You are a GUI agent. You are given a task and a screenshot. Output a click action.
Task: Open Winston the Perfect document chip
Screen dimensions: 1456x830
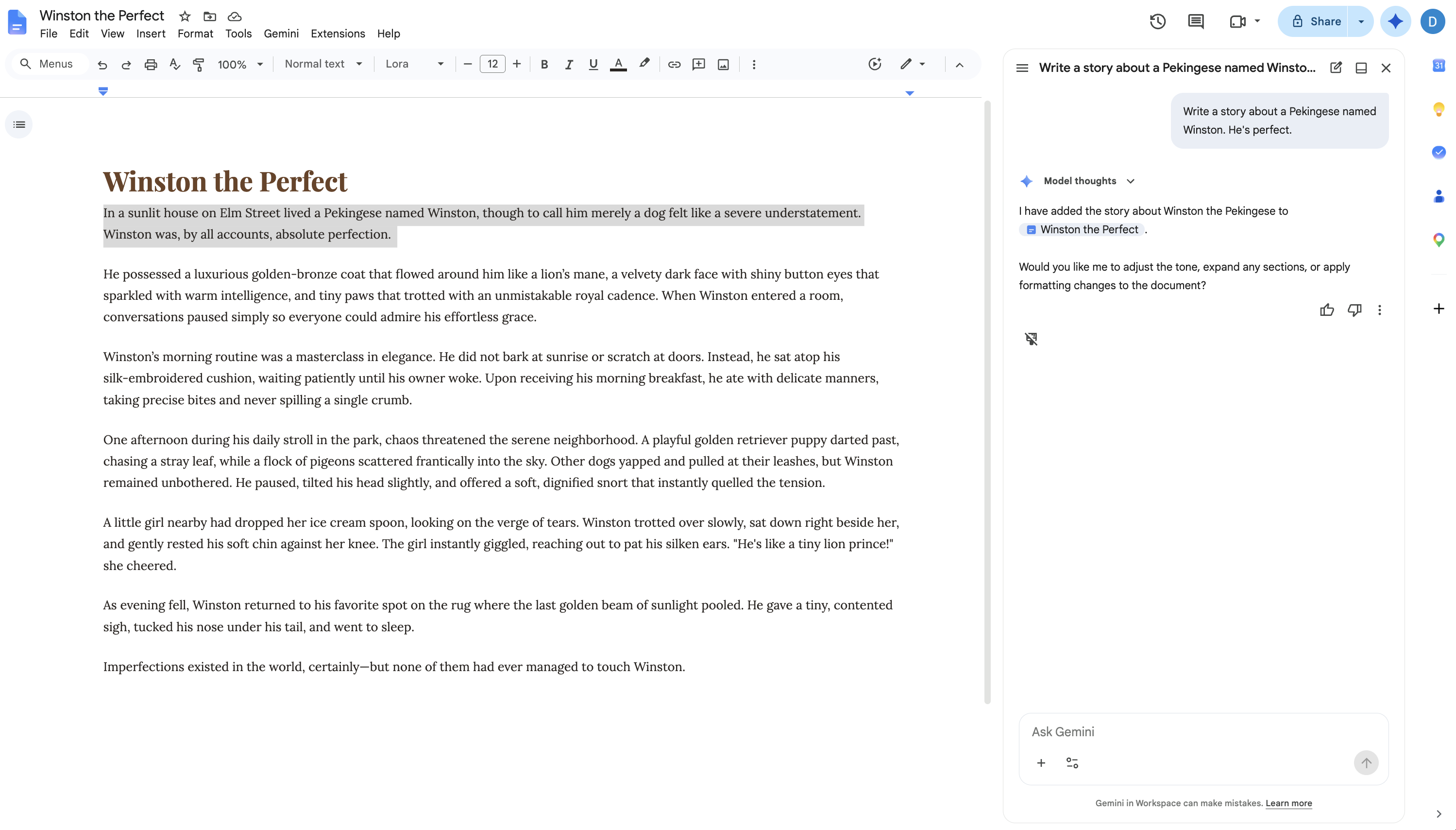coord(1081,229)
